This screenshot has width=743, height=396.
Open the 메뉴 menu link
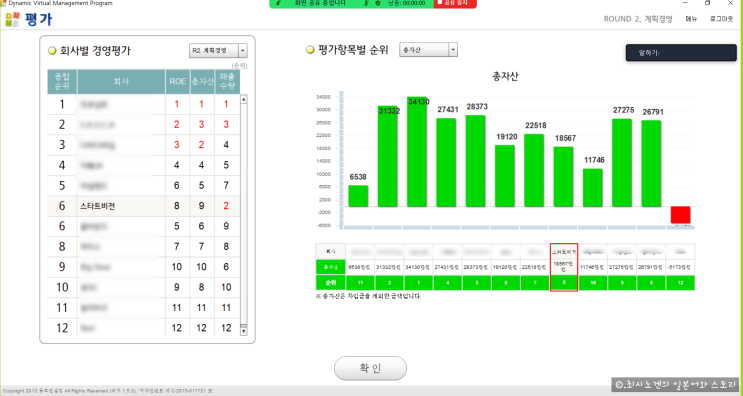coord(691,19)
